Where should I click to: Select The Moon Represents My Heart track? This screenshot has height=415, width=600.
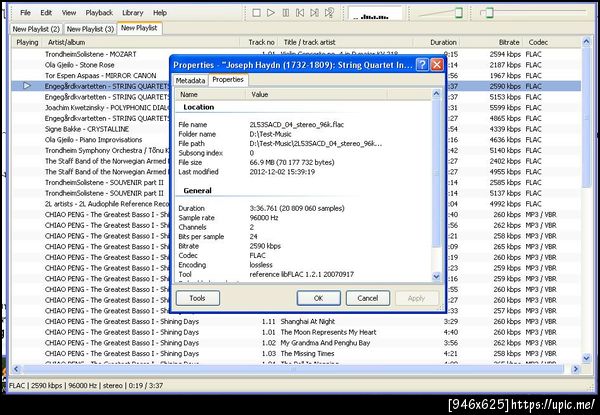coord(295,332)
